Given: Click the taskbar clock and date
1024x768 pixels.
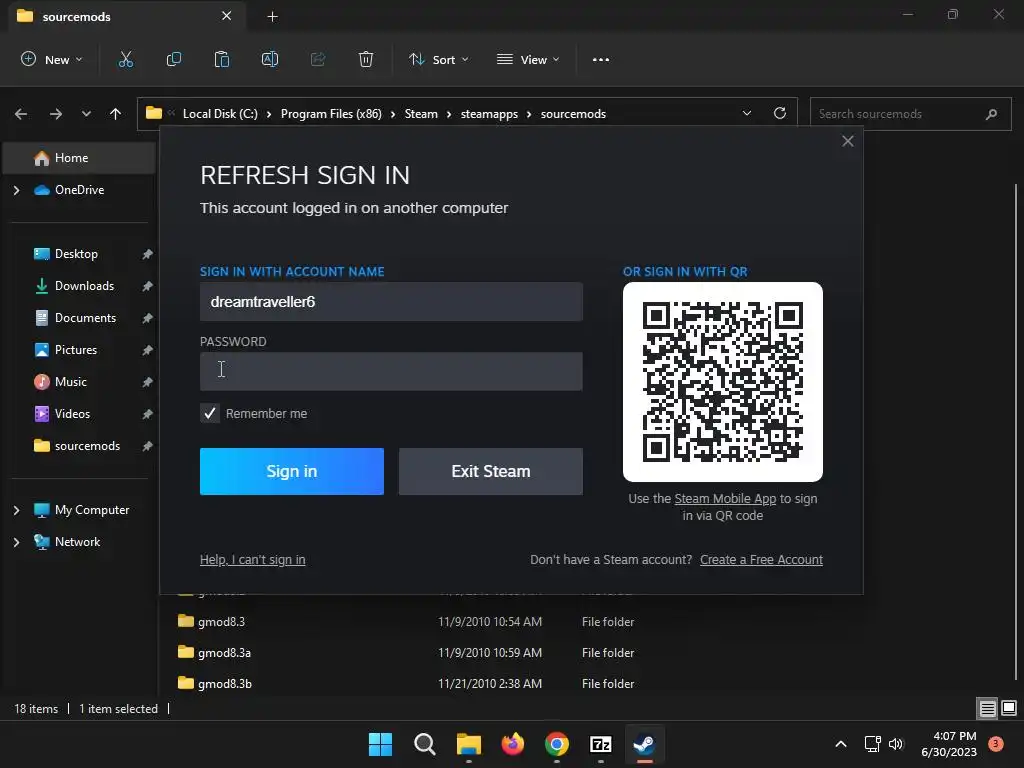Looking at the screenshot, I should click(949, 744).
